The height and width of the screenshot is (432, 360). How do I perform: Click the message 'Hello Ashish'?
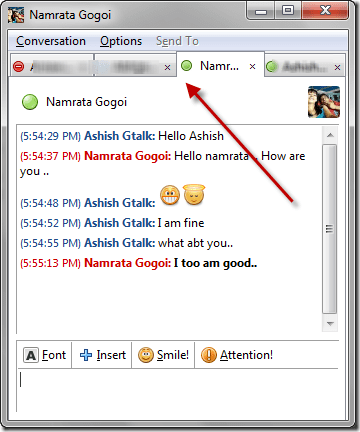(x=191, y=136)
